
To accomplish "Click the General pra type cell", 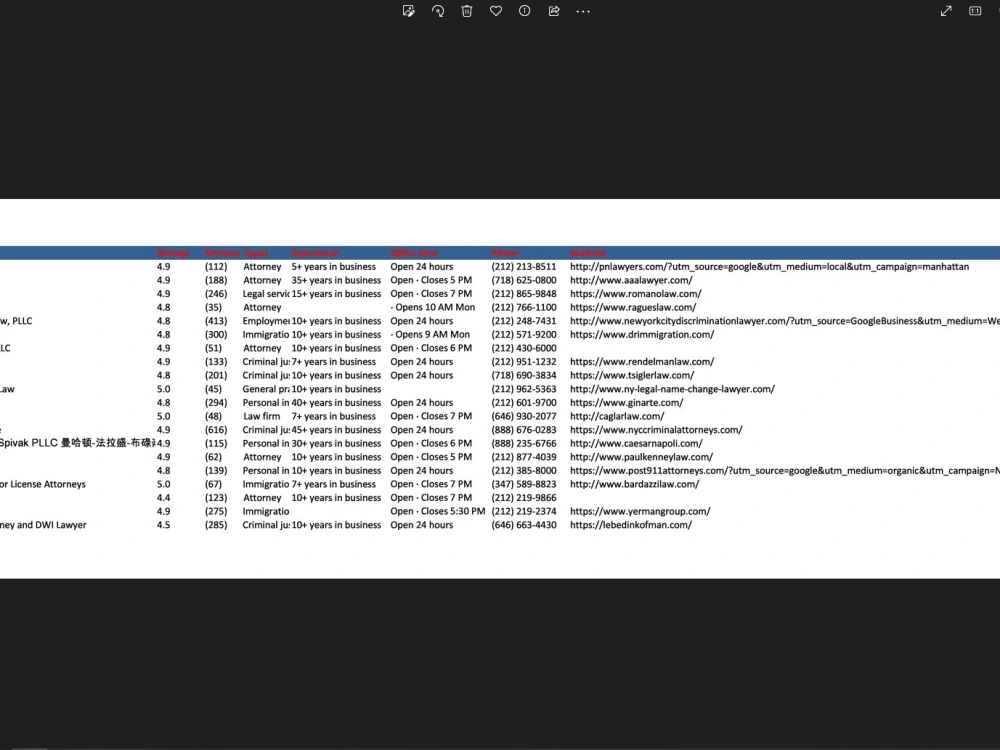I will click(x=266, y=389).
